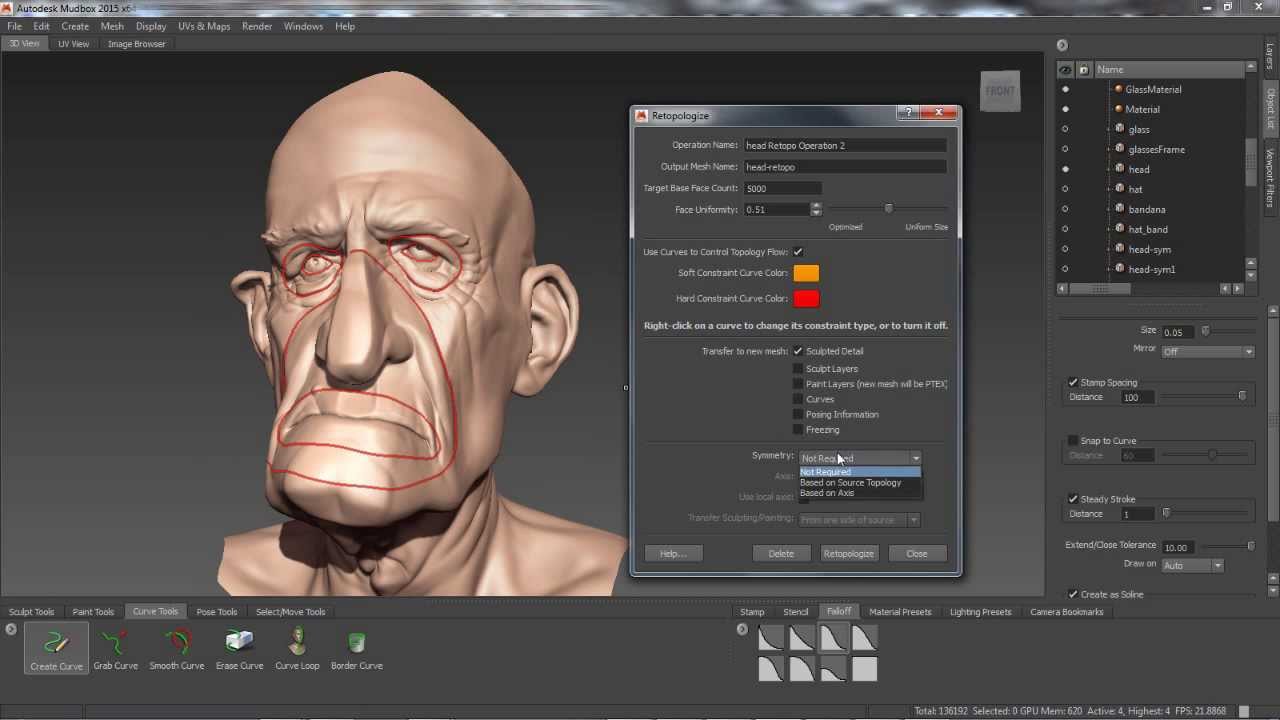Select the Border Curve tool

357,647
